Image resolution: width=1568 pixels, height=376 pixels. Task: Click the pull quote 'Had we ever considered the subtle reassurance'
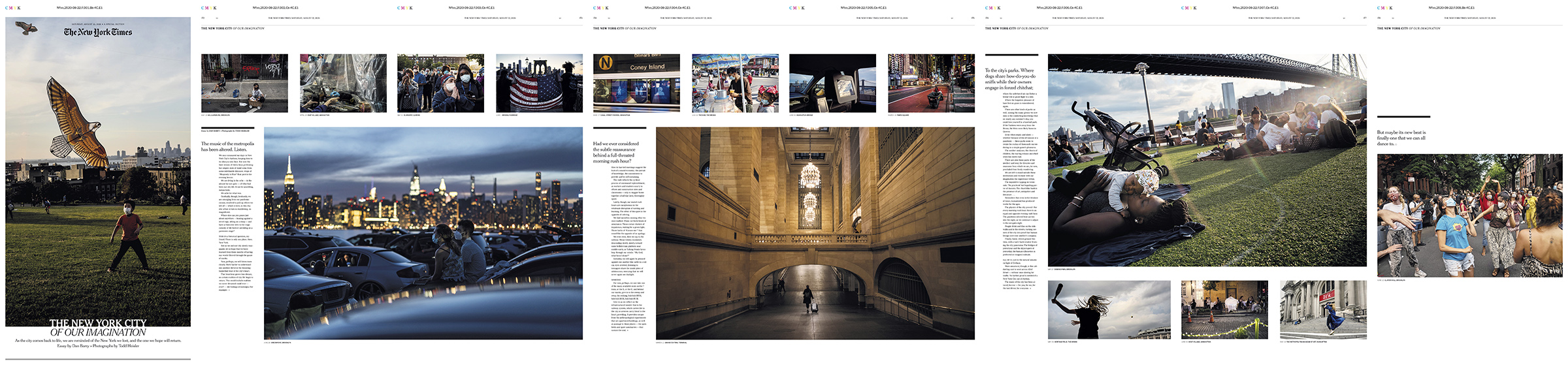tap(617, 152)
